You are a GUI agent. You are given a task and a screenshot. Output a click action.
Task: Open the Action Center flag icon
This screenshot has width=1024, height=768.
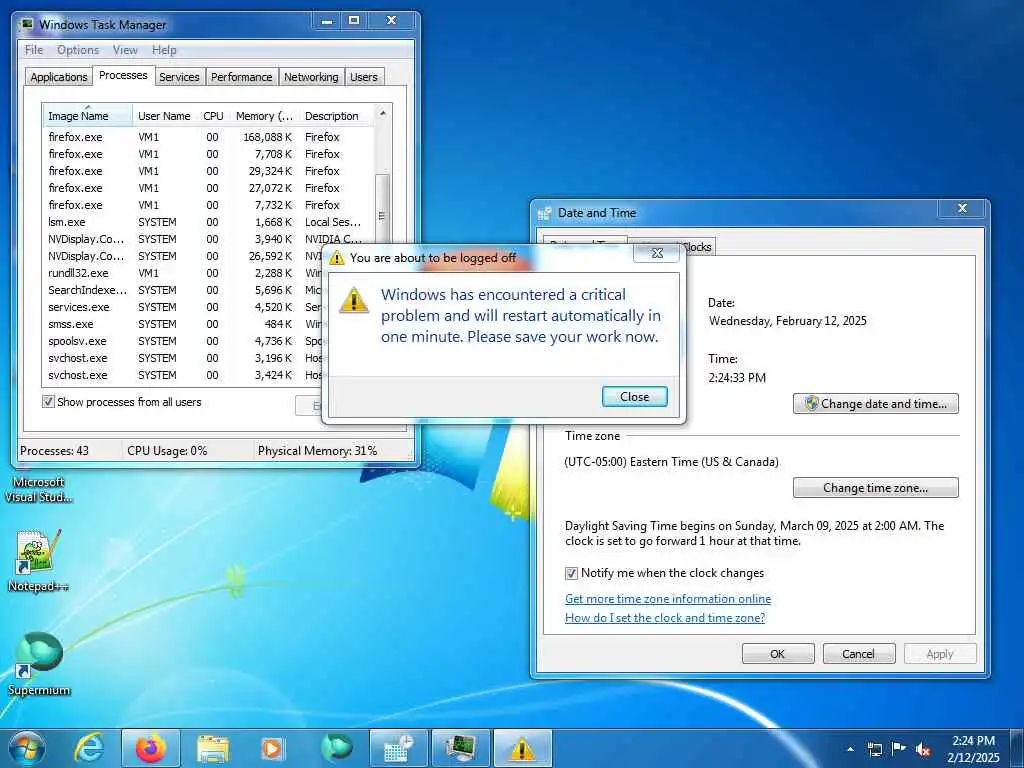tap(899, 749)
